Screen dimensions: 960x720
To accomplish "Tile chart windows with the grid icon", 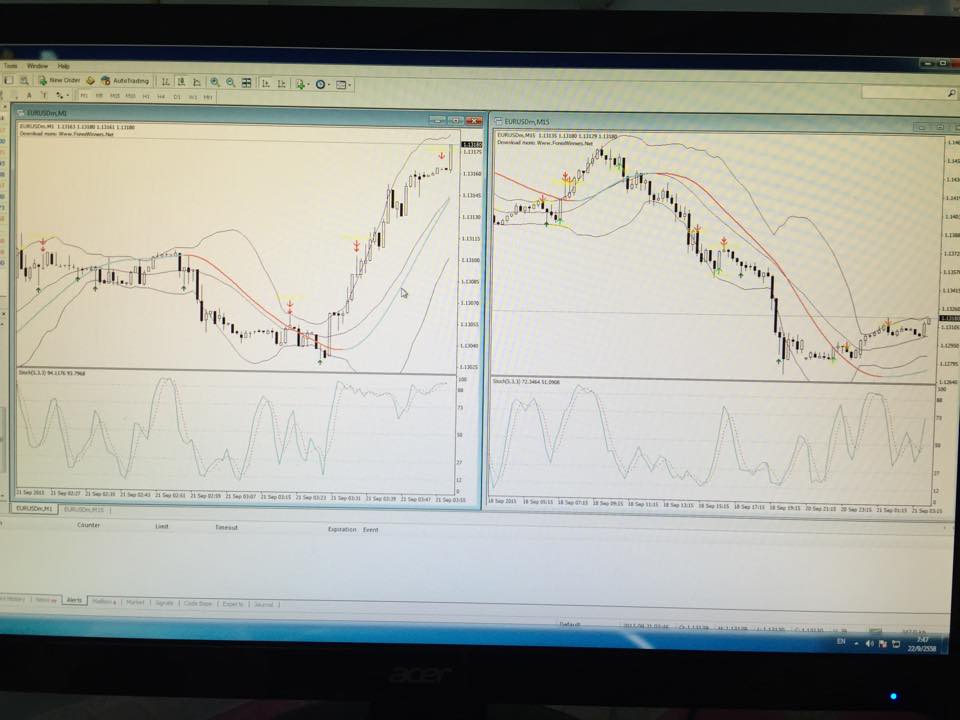I will click(x=246, y=83).
